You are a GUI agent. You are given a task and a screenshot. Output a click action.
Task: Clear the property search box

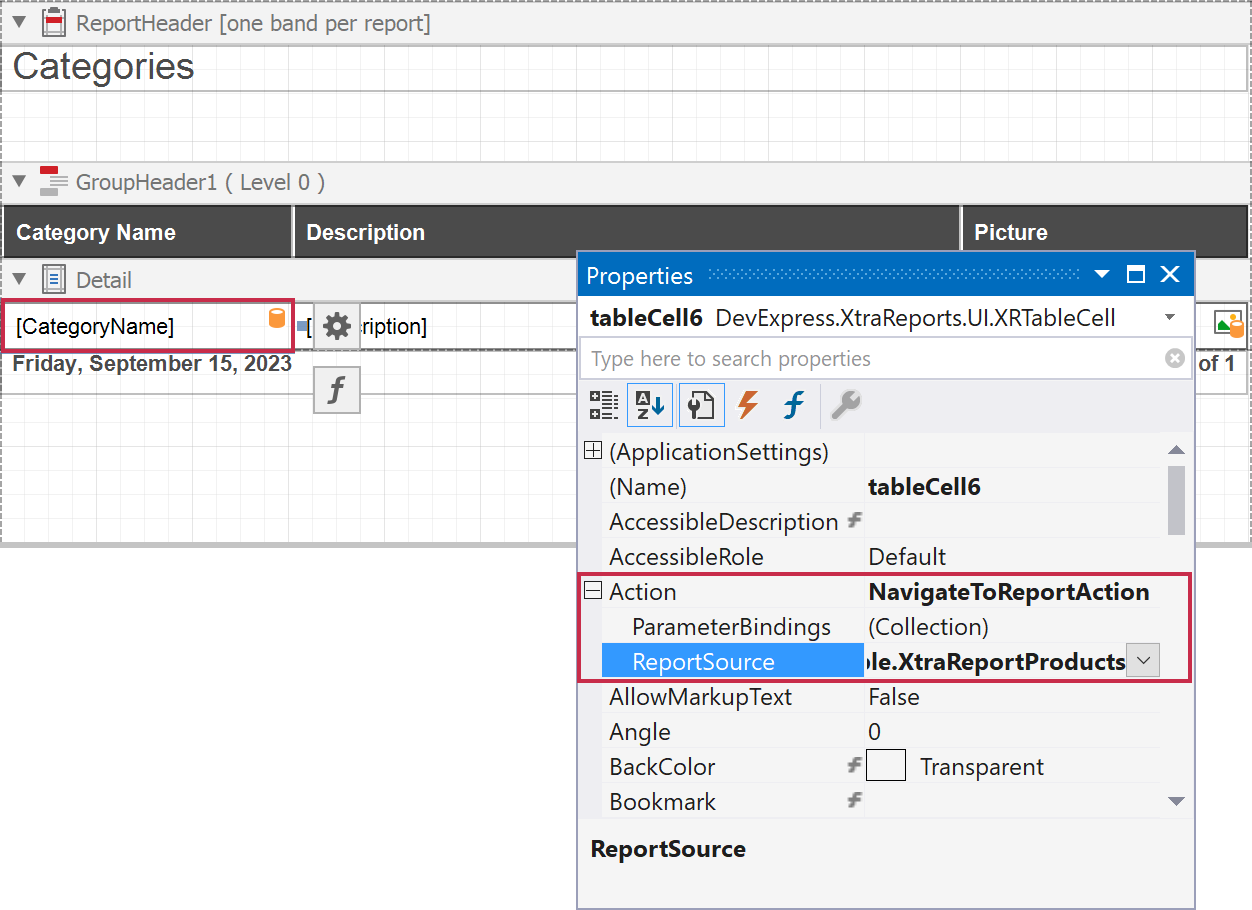pyautogui.click(x=1175, y=359)
